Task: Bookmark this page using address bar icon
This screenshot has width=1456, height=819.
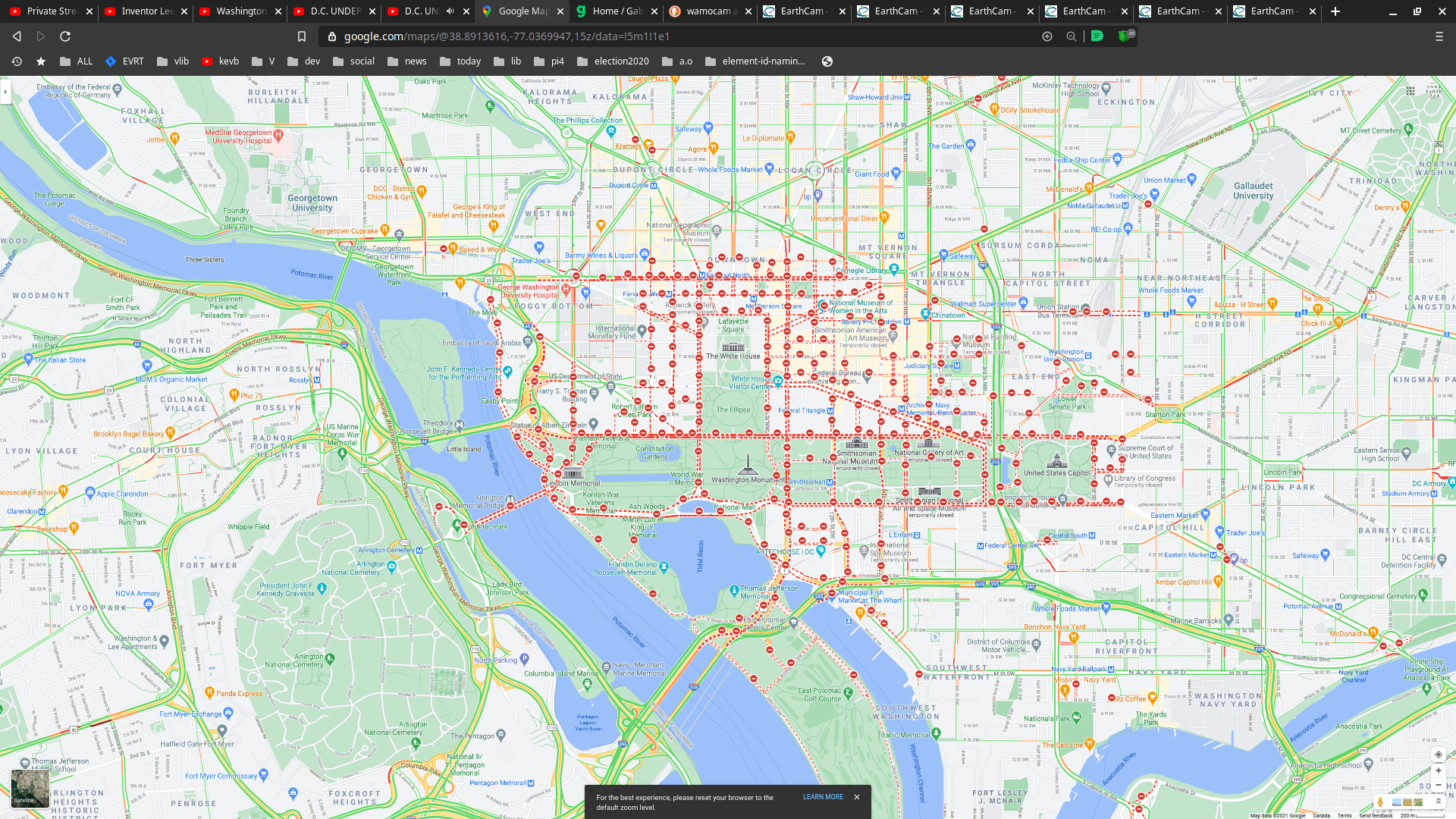Action: pyautogui.click(x=302, y=36)
